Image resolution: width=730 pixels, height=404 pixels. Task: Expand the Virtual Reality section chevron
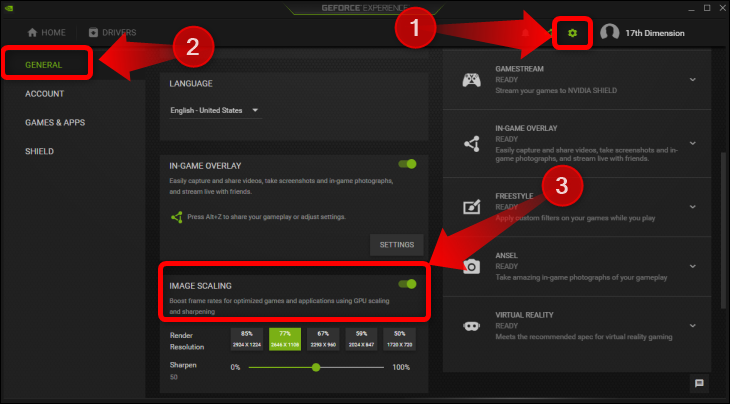[x=693, y=326]
